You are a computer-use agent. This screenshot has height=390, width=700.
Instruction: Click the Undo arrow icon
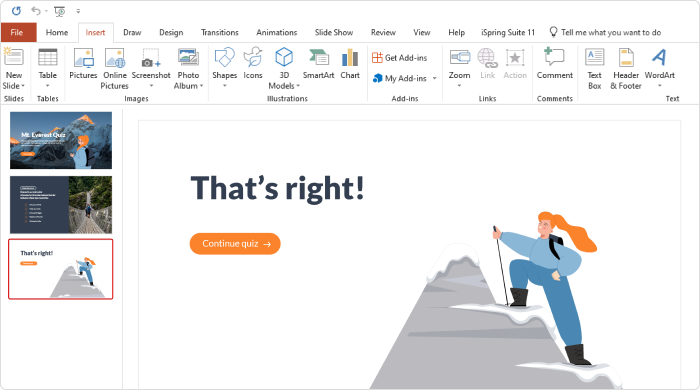tap(35, 11)
